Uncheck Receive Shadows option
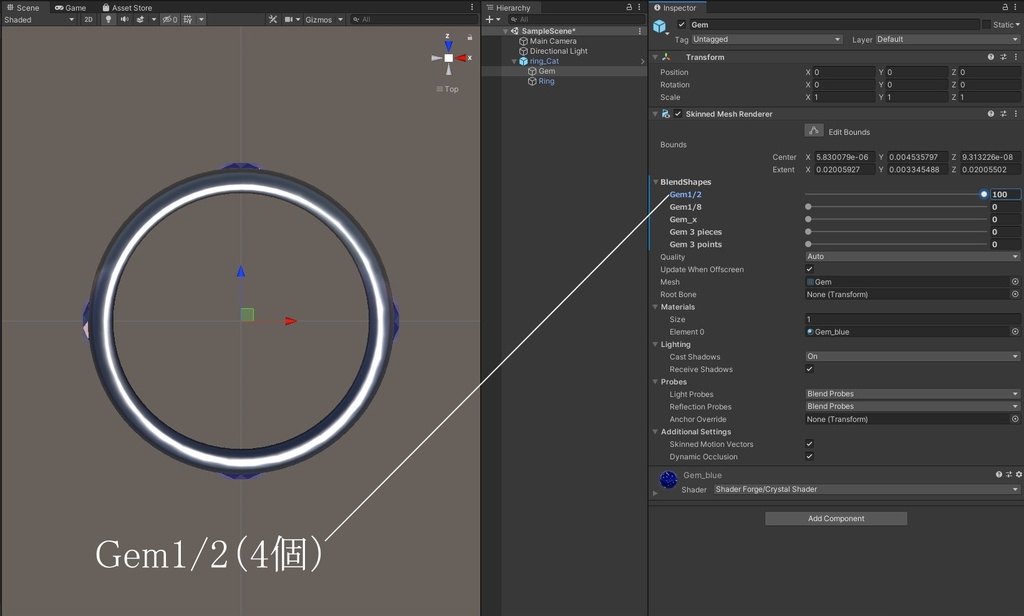Image resolution: width=1024 pixels, height=616 pixels. 809,369
